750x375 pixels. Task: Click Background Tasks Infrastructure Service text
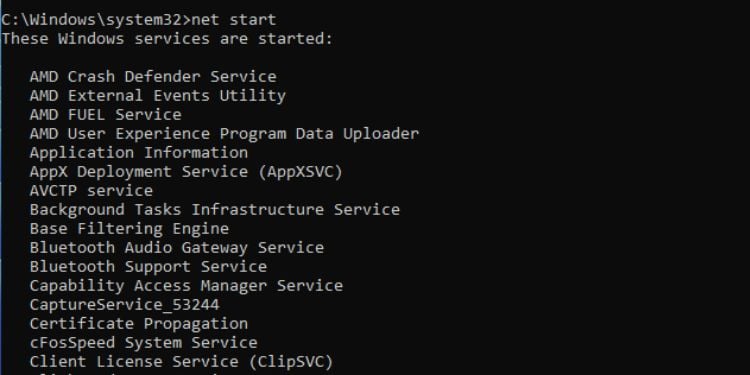pyautogui.click(x=215, y=210)
